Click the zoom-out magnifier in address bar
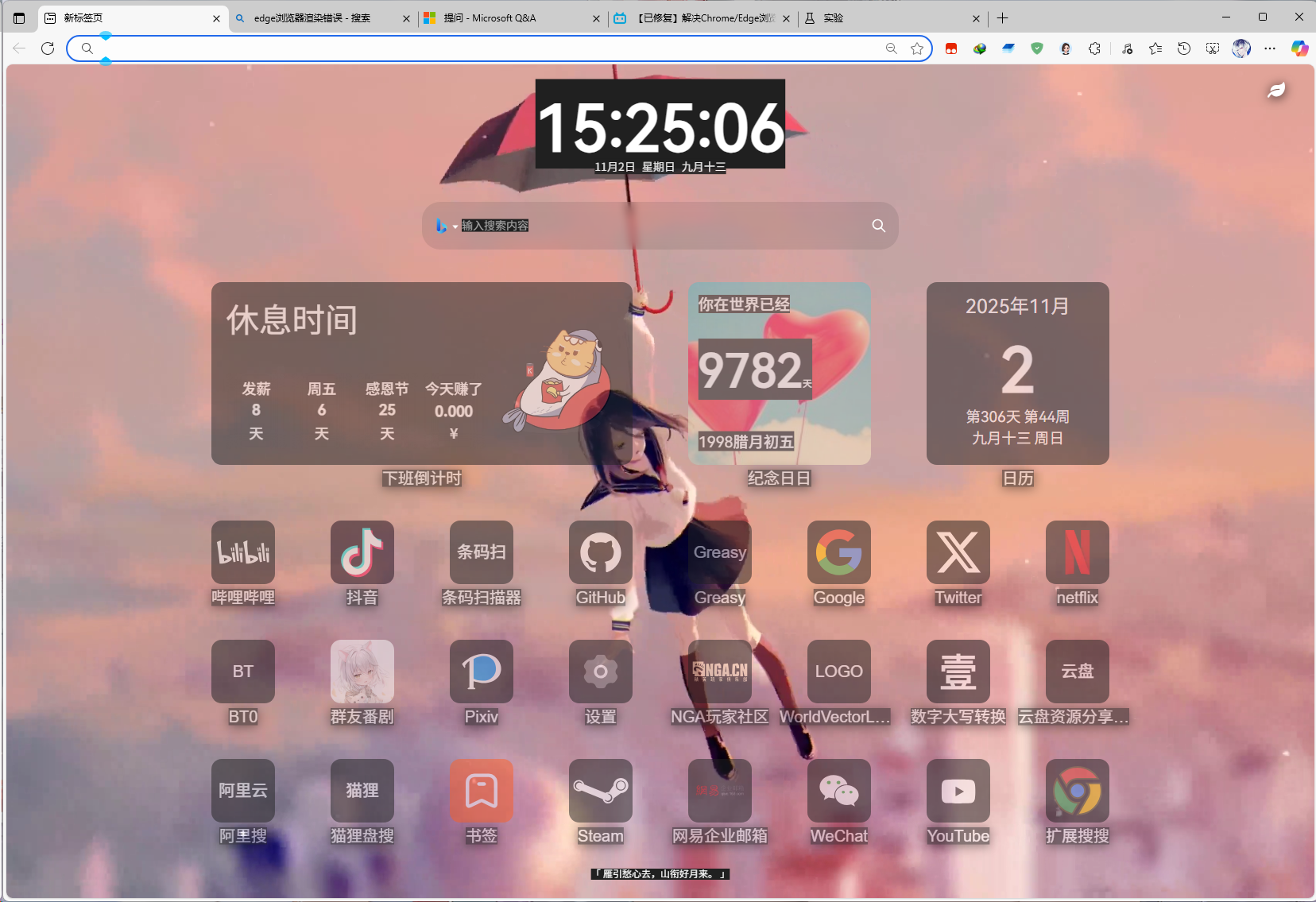 [892, 48]
